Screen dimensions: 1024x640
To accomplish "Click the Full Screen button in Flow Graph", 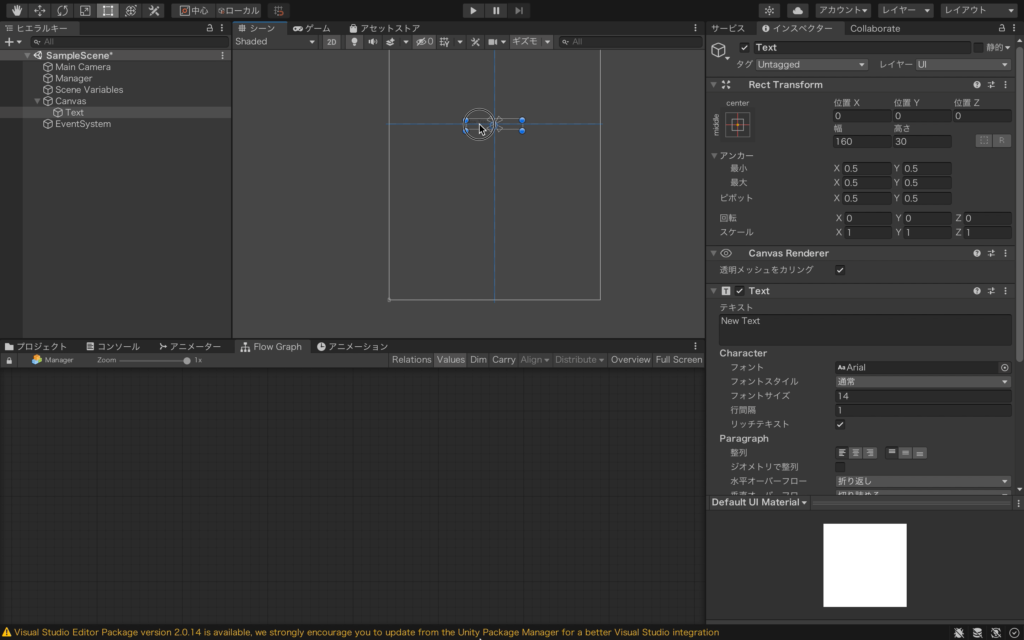I will tap(679, 360).
